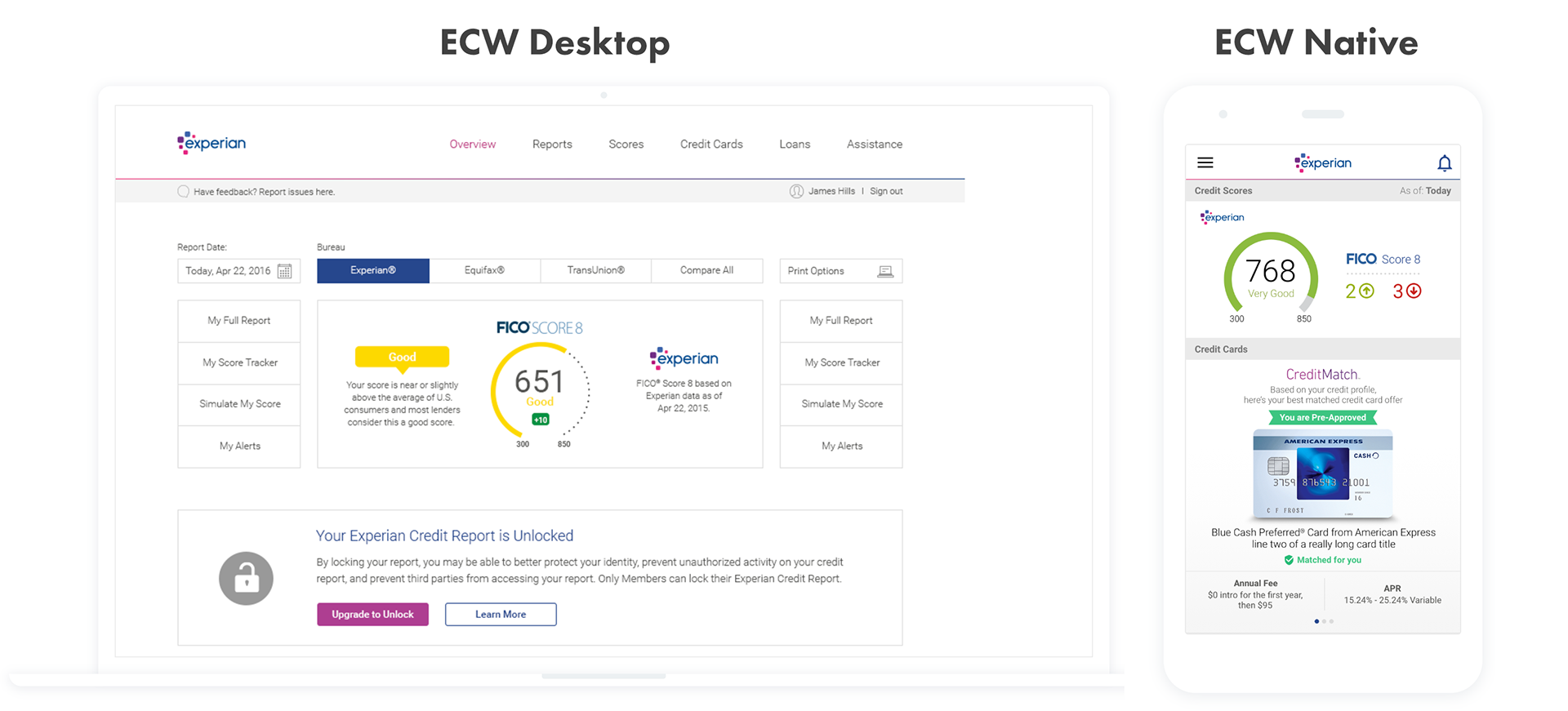Tap the American Express card image

(x=1323, y=474)
